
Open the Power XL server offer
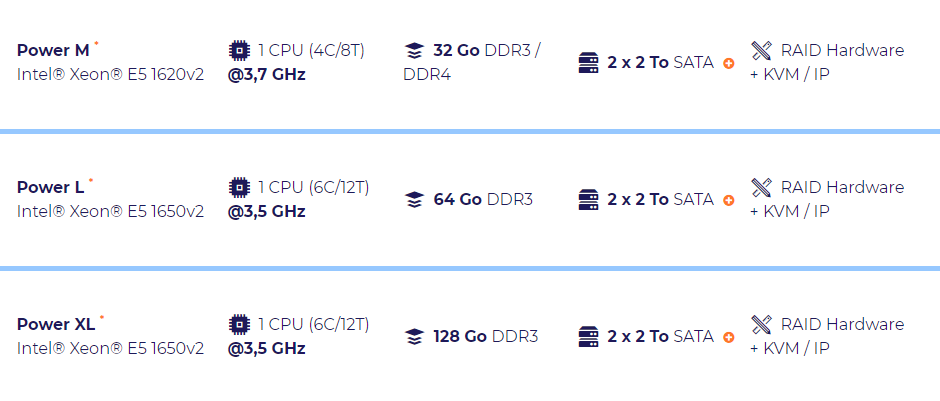(x=56, y=325)
